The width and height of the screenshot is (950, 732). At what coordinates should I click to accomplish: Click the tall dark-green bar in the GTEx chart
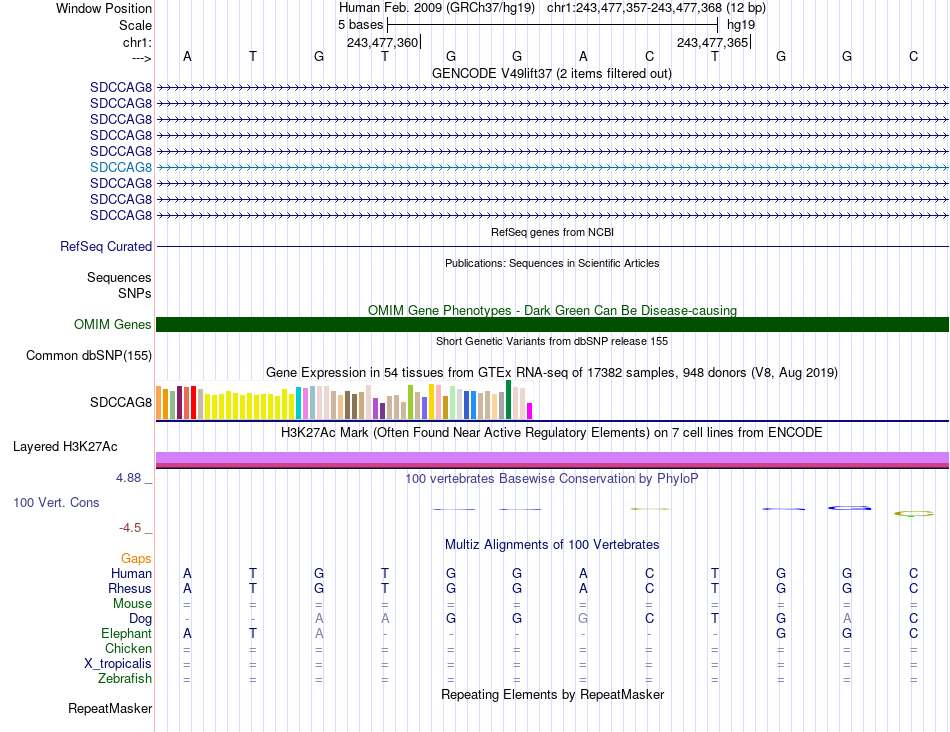(508, 399)
